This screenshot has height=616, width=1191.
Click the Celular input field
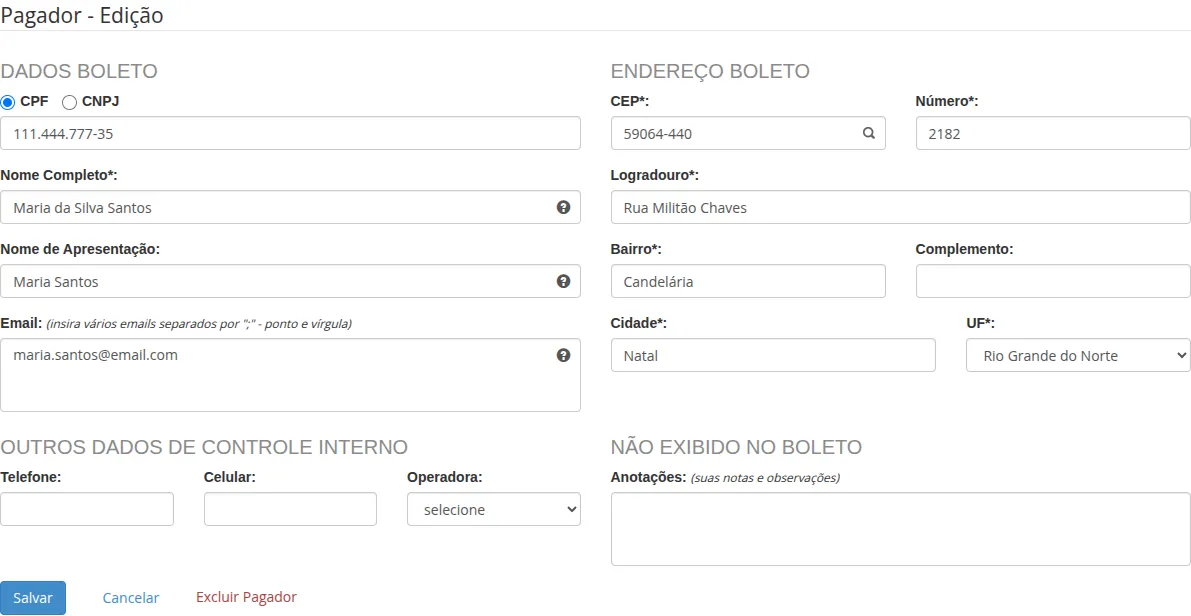point(290,509)
